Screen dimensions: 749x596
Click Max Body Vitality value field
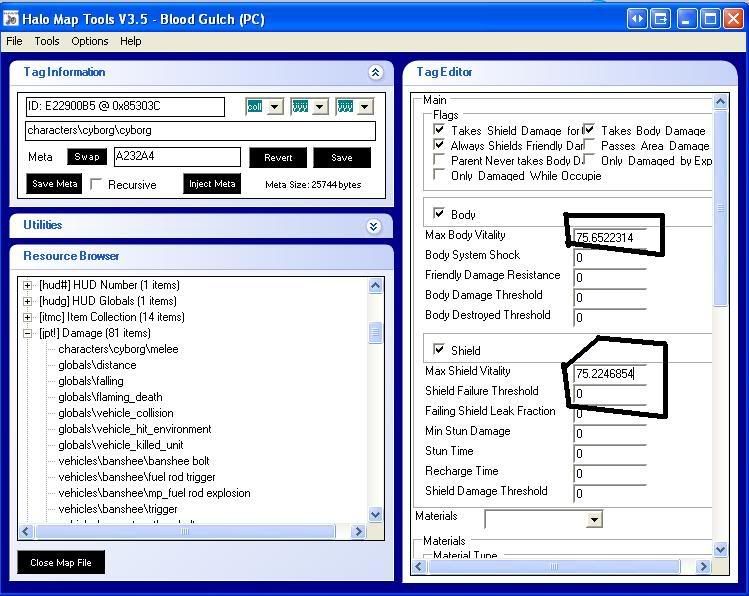point(610,237)
